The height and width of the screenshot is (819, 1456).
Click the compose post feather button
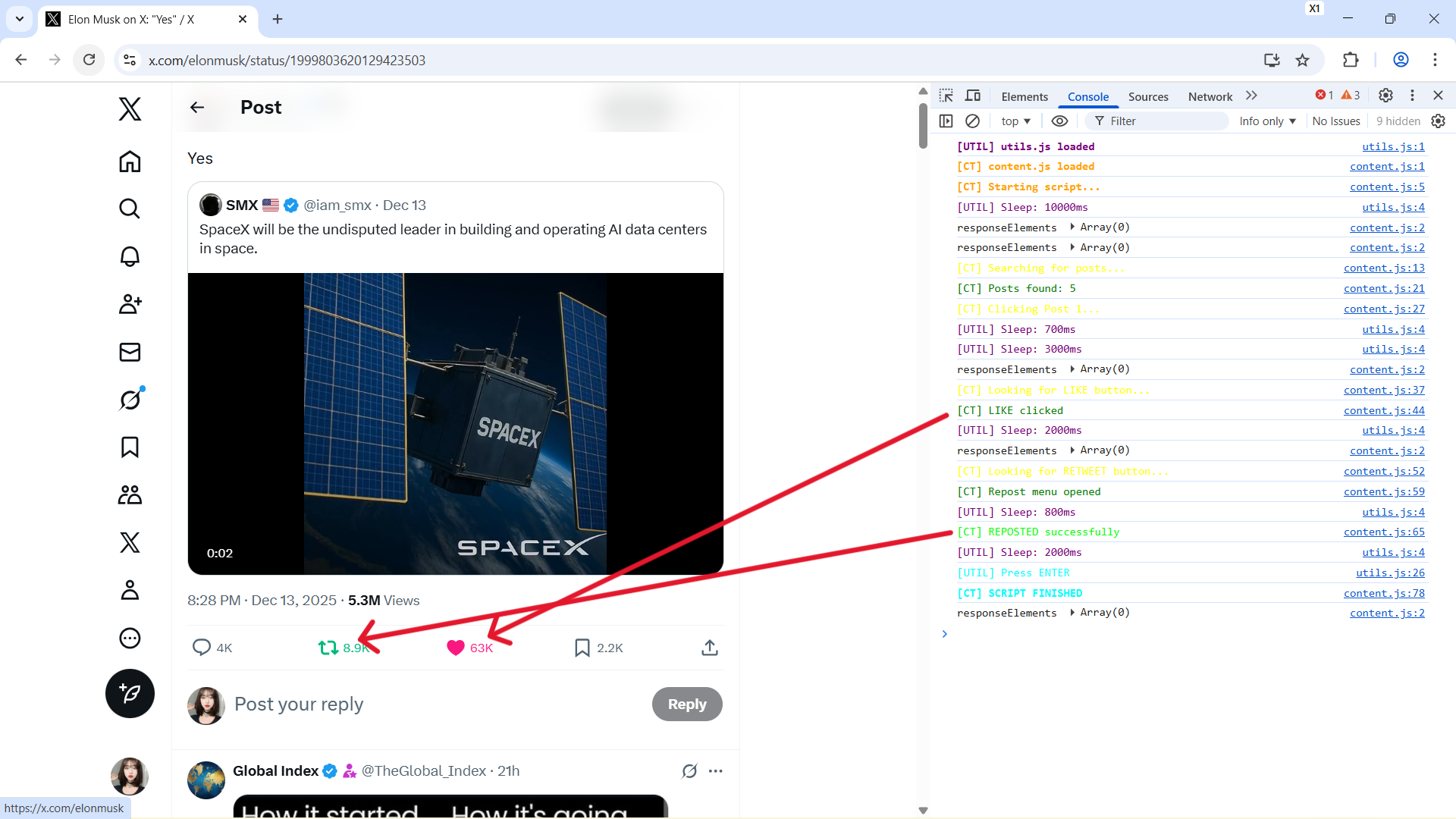coord(130,693)
